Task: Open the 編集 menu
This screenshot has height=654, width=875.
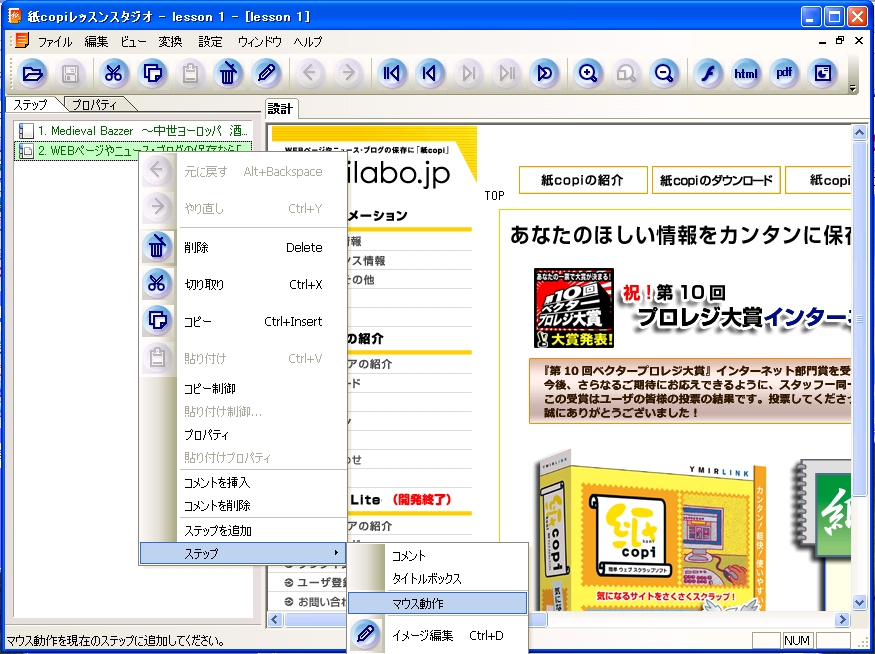Action: 96,42
